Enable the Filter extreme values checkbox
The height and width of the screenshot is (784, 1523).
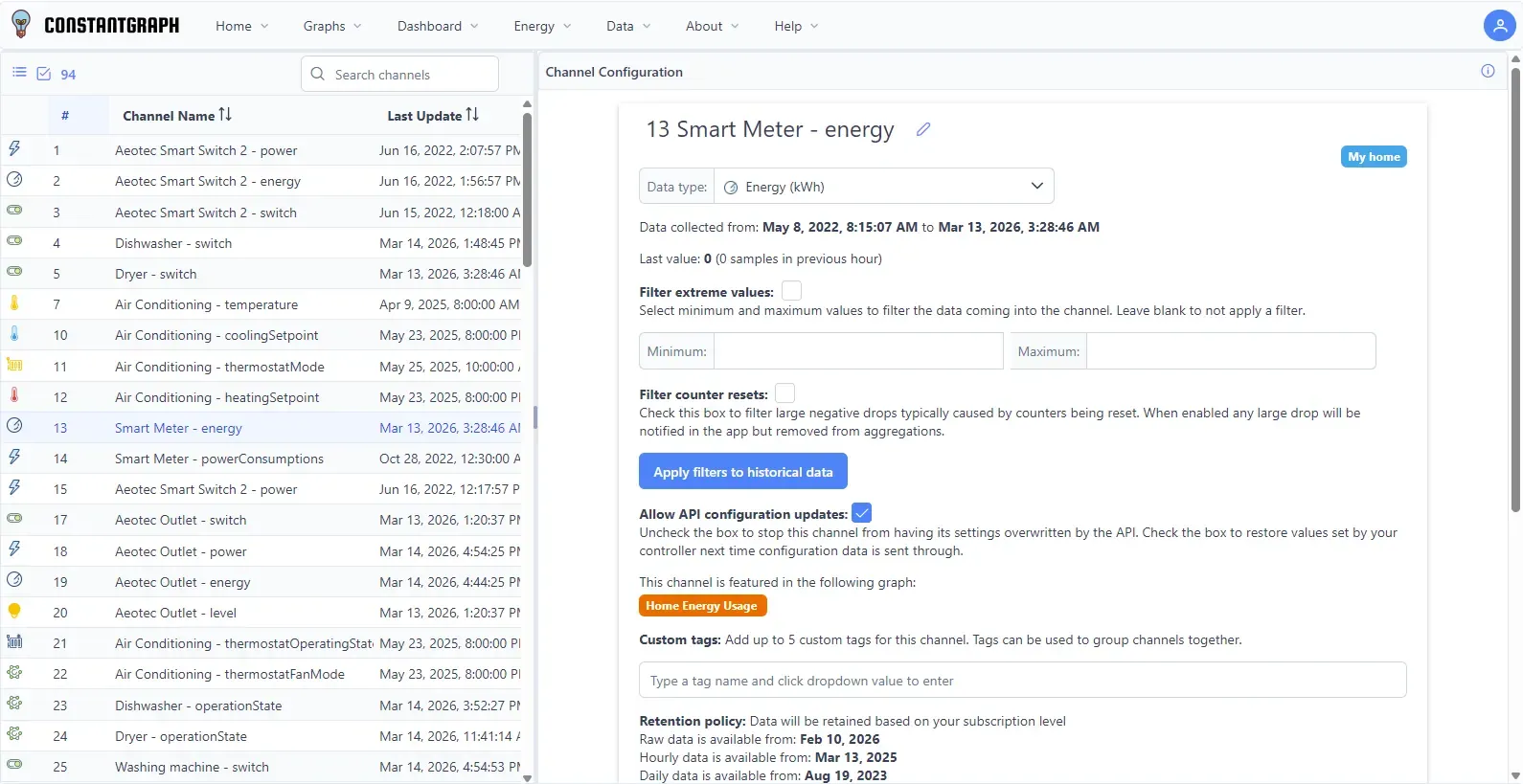(791, 291)
